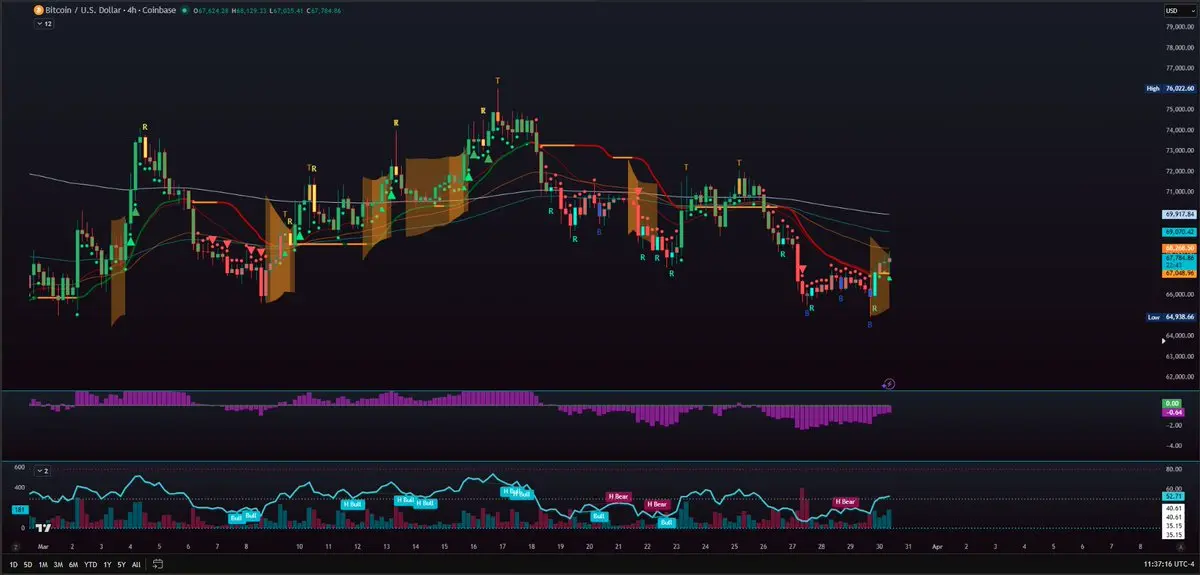
Task: Click the Mar label on the time axis
Action: click(x=42, y=548)
